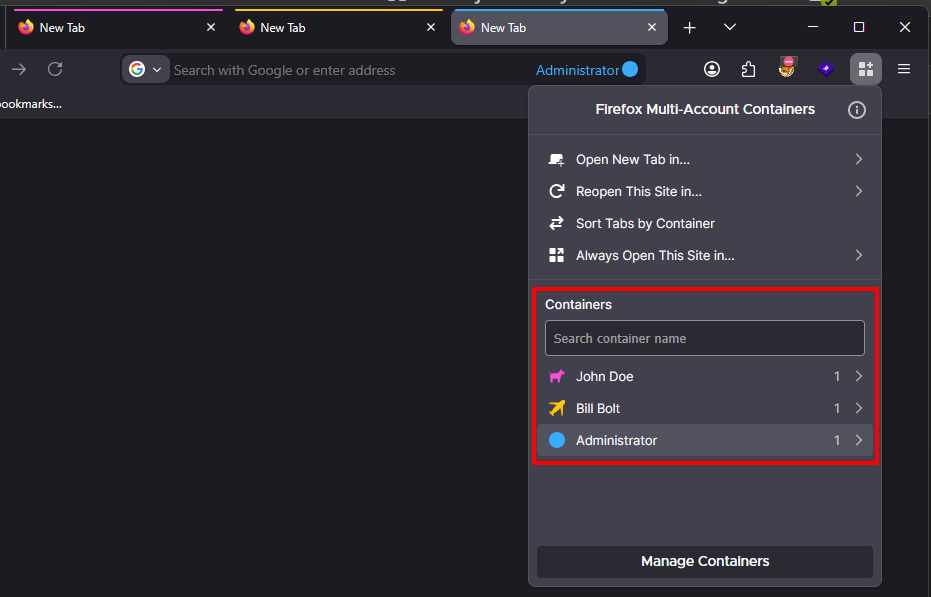Click the yellow airplane icon for Bill Bolt
The image size is (931, 597).
click(x=556, y=408)
